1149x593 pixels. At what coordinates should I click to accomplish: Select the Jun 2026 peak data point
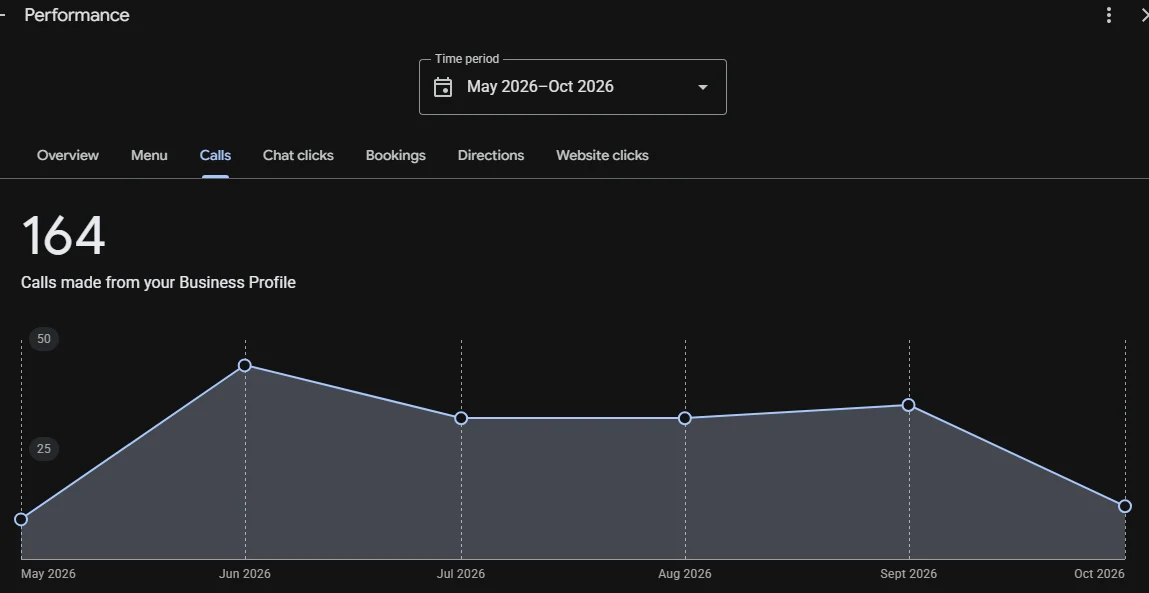(x=245, y=365)
